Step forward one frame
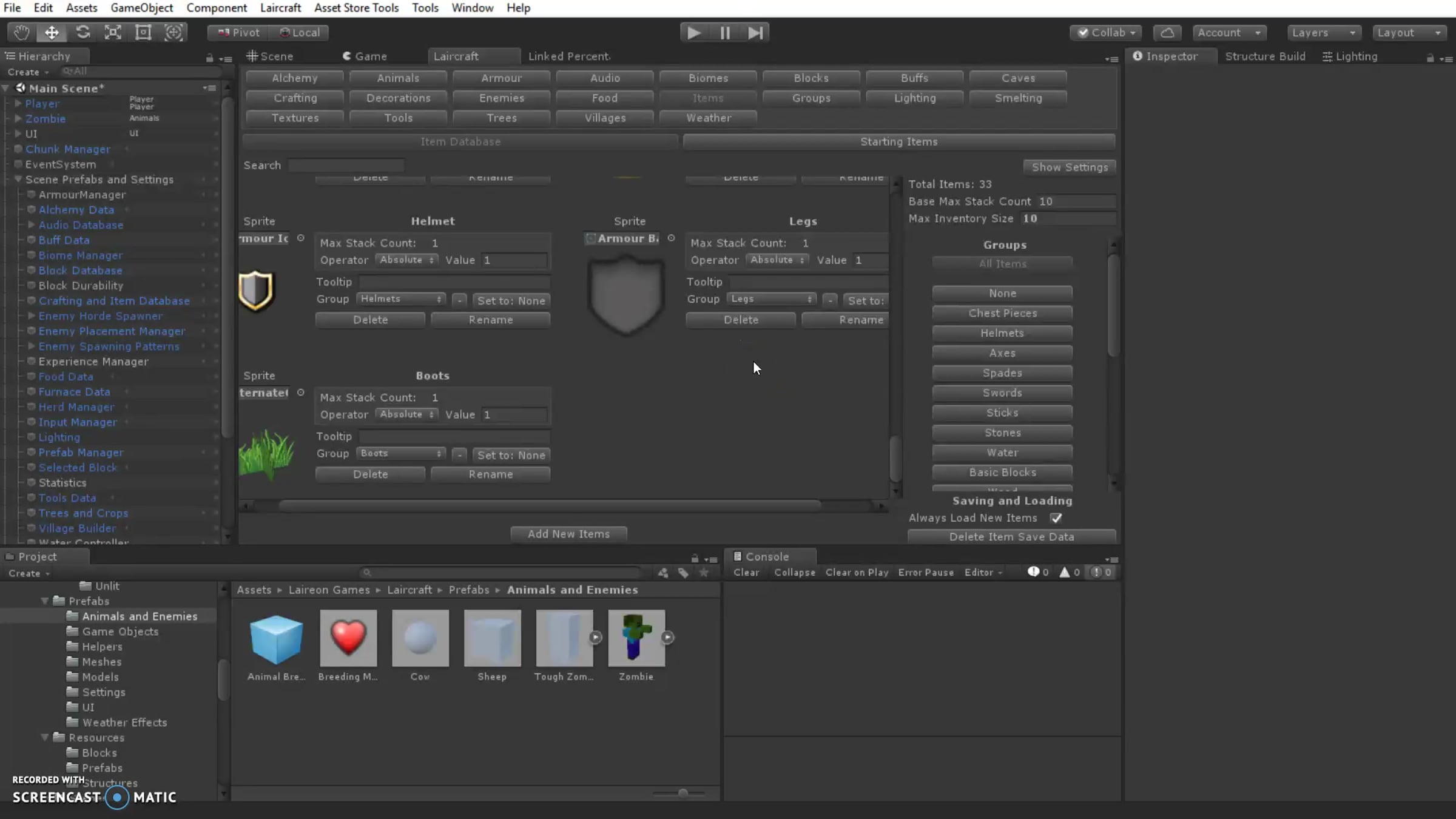 click(755, 33)
